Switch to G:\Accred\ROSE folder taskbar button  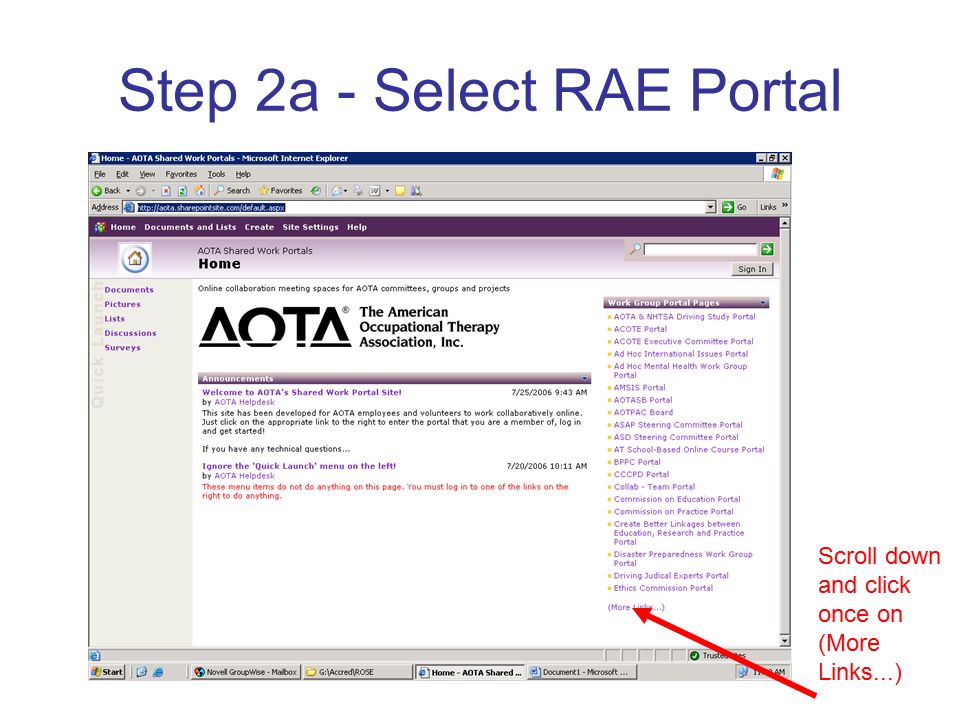click(x=358, y=672)
